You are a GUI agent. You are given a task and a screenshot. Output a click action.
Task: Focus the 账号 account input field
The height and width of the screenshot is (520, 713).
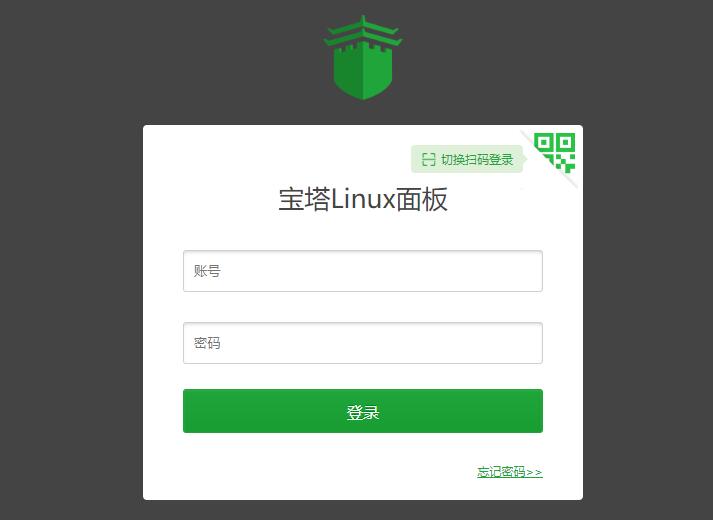coord(363,271)
